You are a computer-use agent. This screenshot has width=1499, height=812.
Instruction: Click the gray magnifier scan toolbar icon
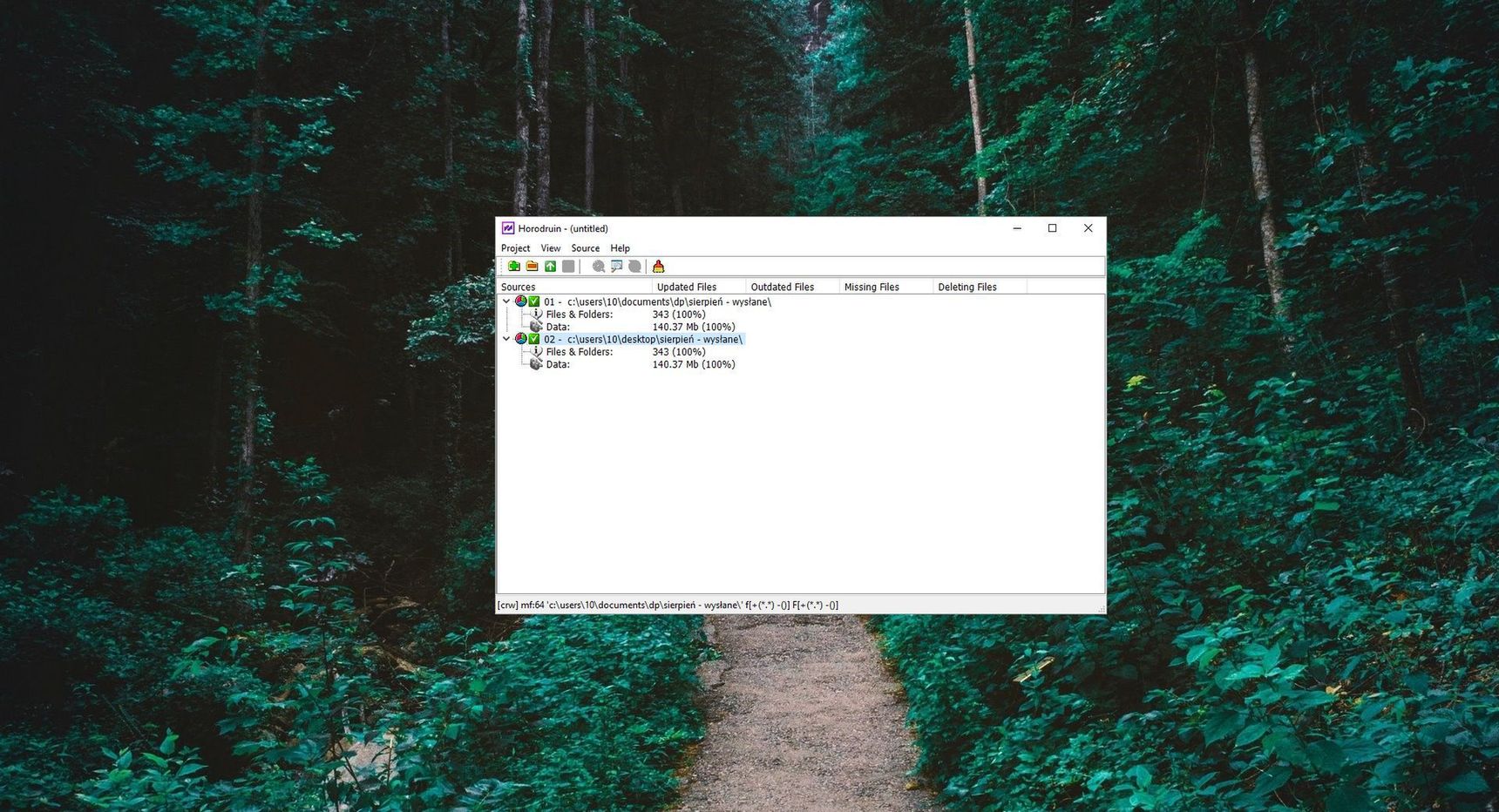[x=599, y=267]
